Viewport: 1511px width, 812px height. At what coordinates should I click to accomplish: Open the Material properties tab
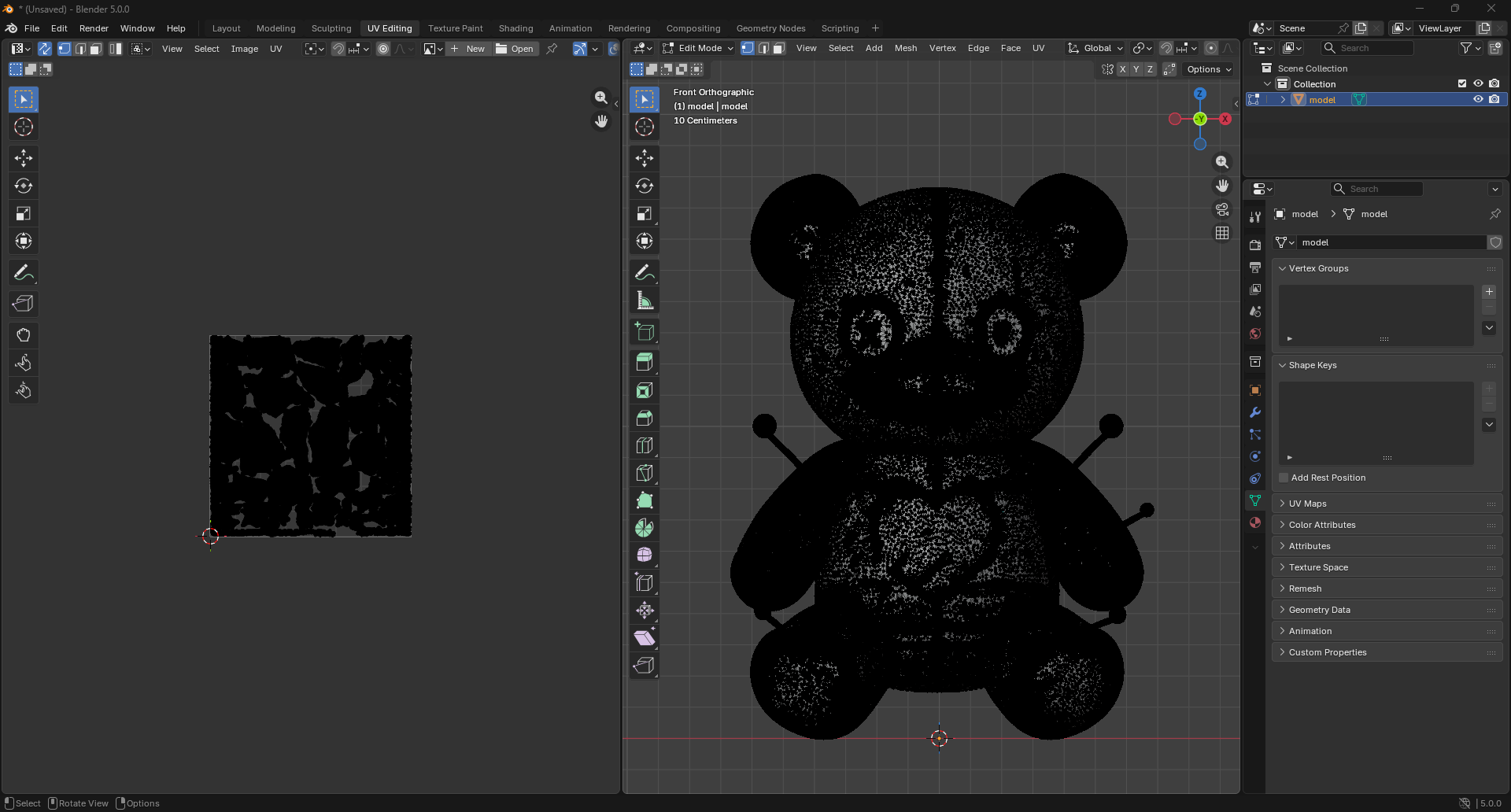pos(1255,522)
